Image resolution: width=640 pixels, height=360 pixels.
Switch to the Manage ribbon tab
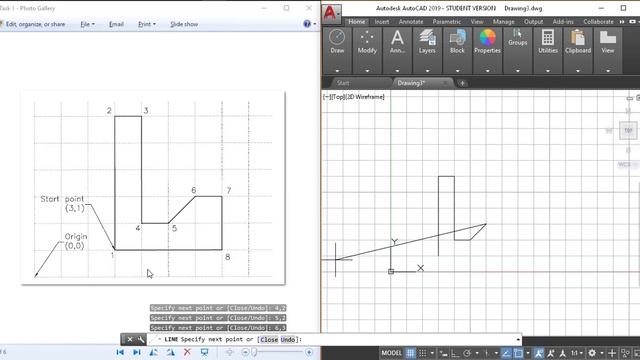[503, 22]
